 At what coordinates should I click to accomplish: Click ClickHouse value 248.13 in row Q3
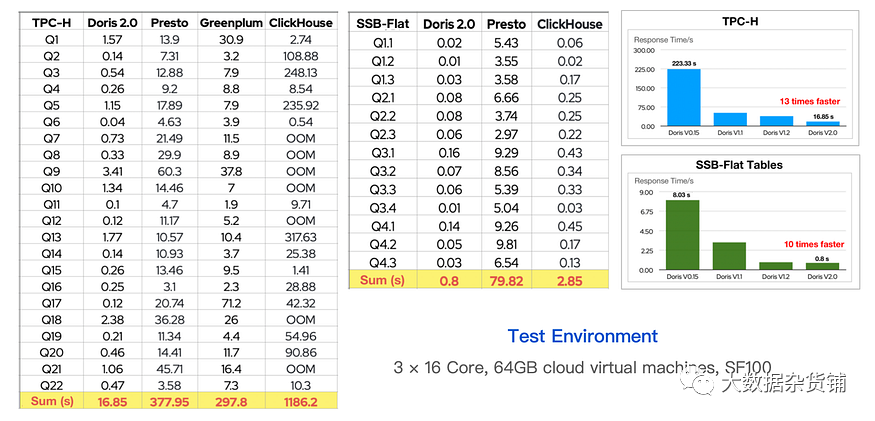pyautogui.click(x=301, y=73)
